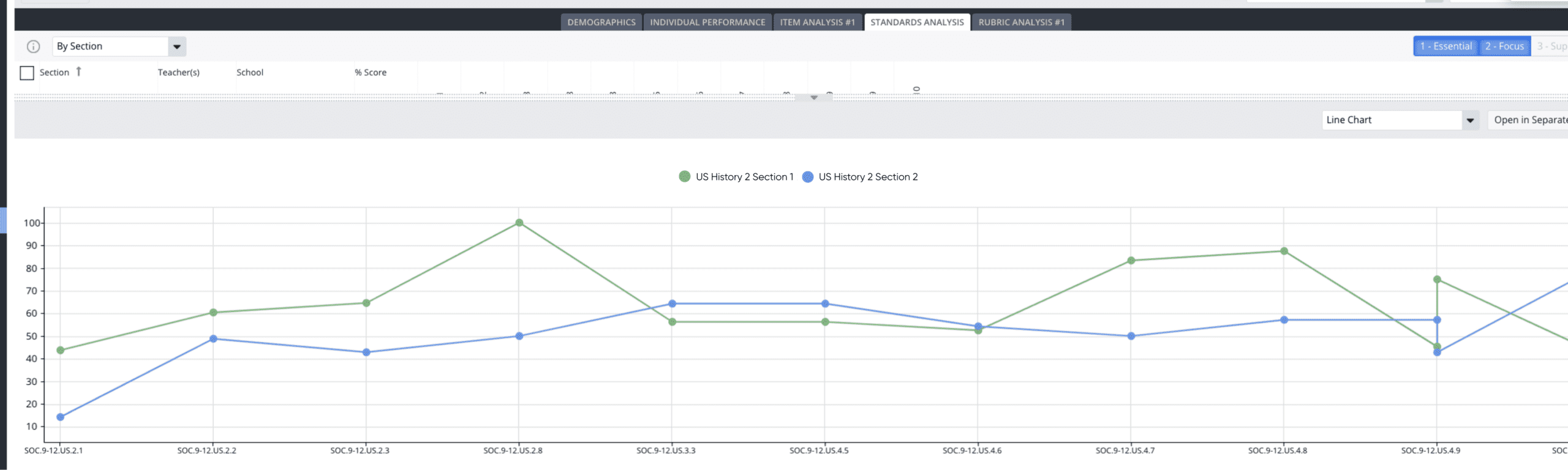Screen dimensions: 1568x470
Task: Click the Open in Separate button
Action: pos(1529,120)
